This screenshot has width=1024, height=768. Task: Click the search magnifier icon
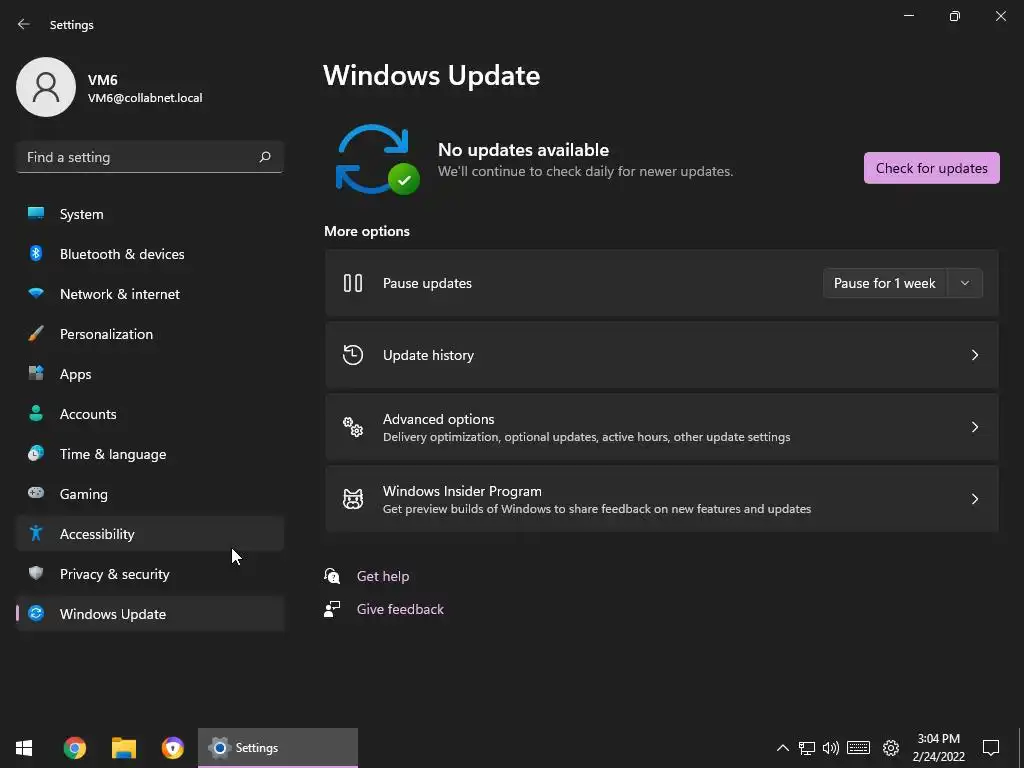point(264,157)
